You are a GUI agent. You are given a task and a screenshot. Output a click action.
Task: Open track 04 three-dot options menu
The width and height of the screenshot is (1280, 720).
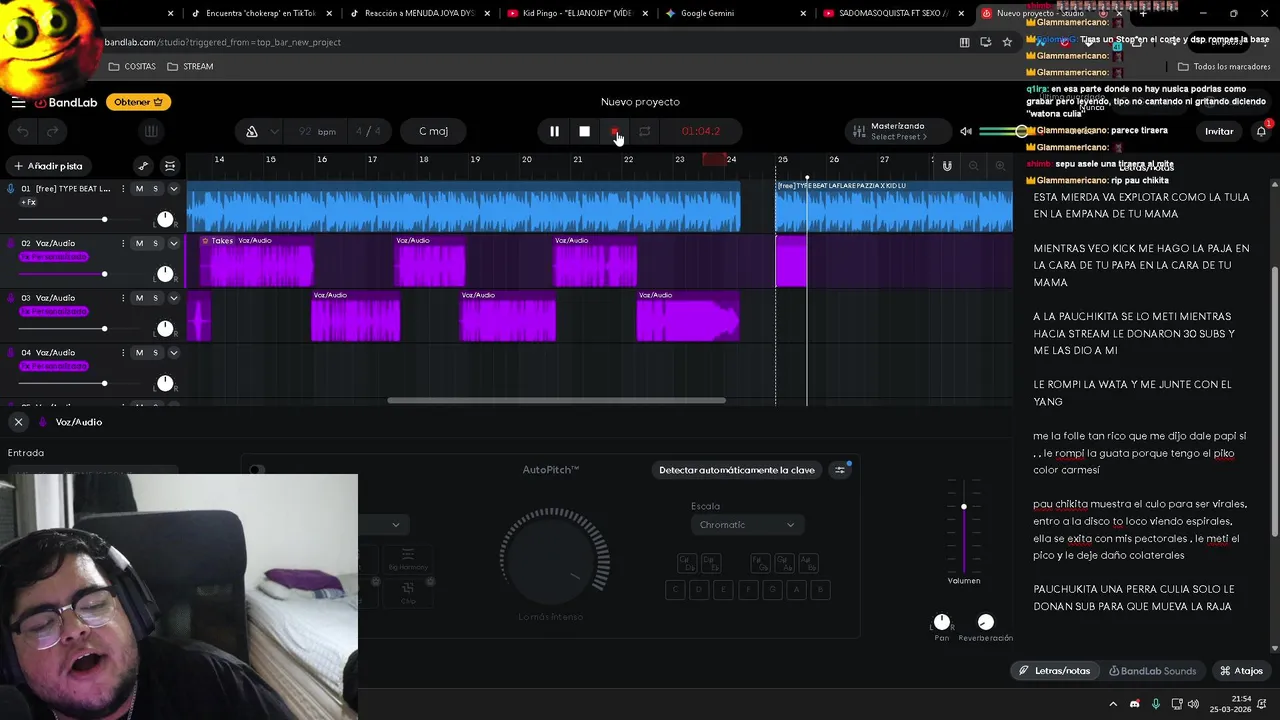coord(123,352)
